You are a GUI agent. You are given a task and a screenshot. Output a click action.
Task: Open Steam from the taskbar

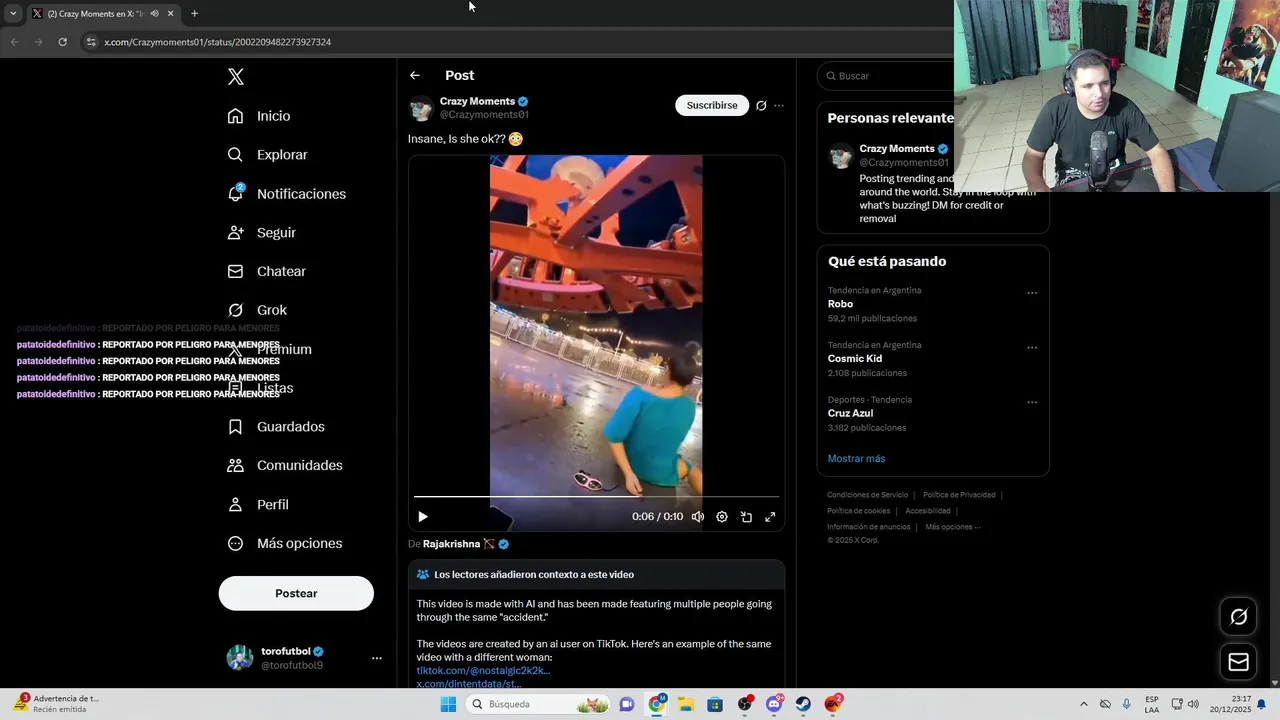pos(803,704)
